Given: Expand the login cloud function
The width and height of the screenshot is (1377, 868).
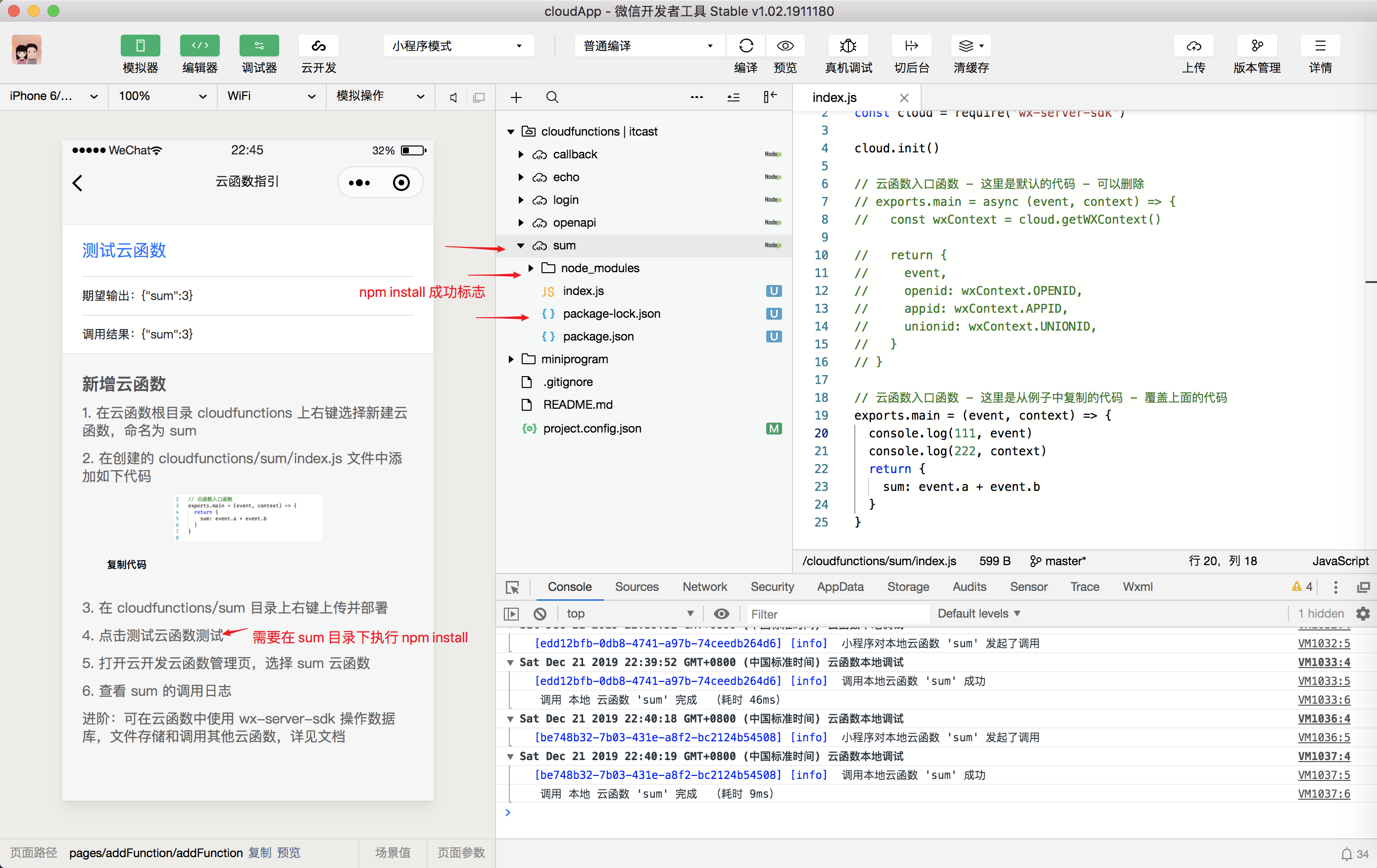Looking at the screenshot, I should pyautogui.click(x=521, y=200).
